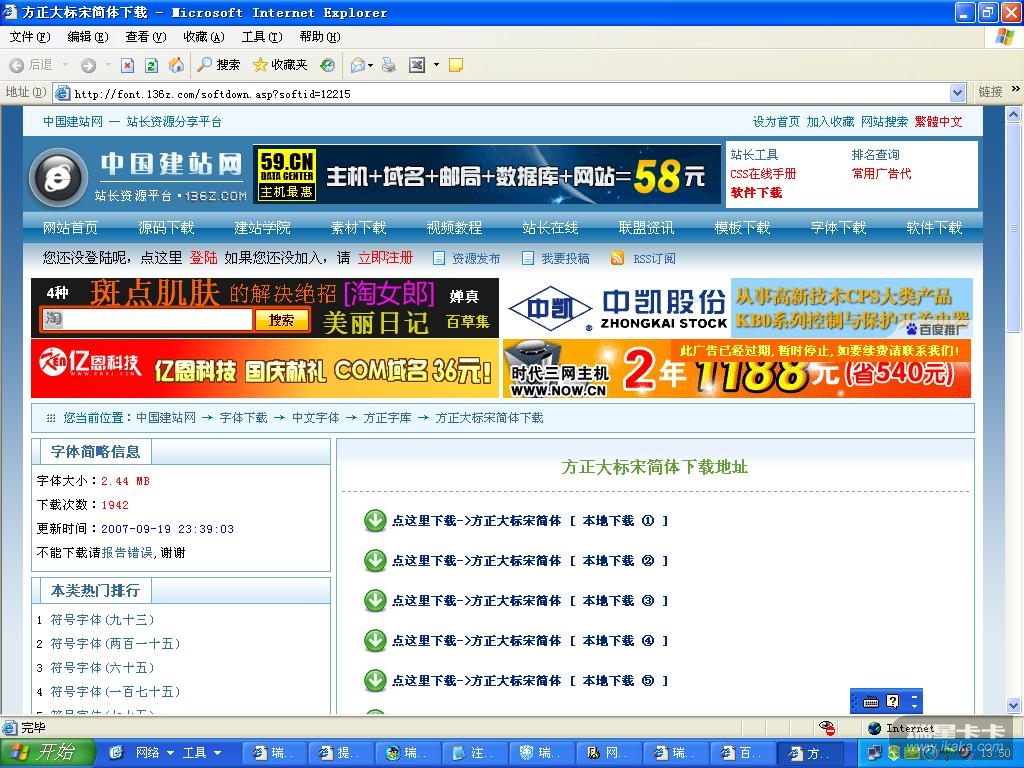This screenshot has height=768, width=1024.
Task: Click the 59.CN 58元 hosting banner
Action: coord(486,174)
